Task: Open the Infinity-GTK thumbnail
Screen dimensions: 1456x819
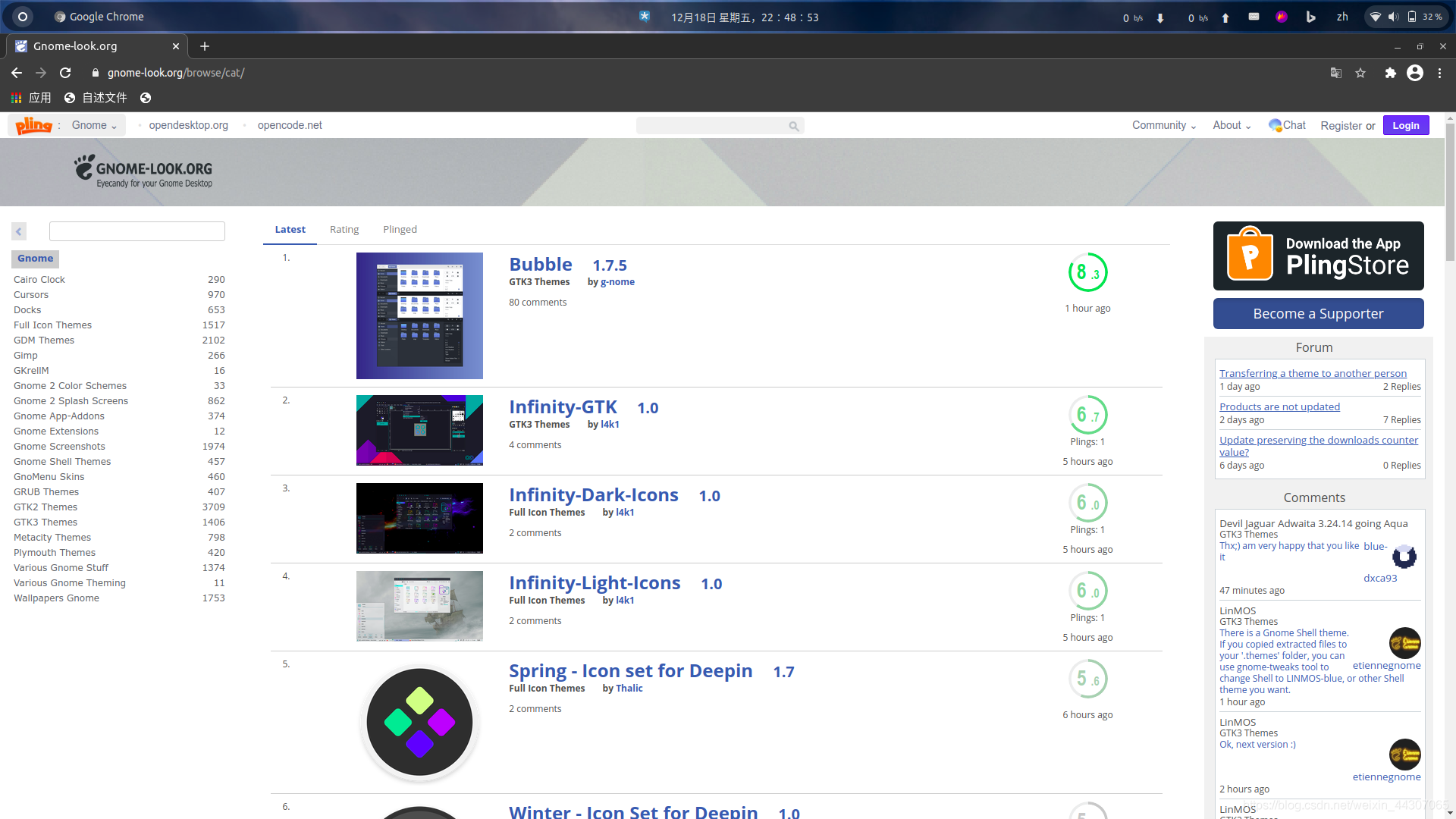Action: [x=419, y=430]
